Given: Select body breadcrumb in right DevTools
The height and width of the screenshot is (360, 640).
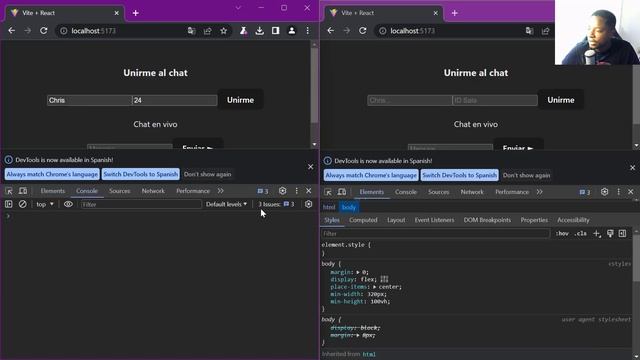Looking at the screenshot, I should click(x=349, y=207).
